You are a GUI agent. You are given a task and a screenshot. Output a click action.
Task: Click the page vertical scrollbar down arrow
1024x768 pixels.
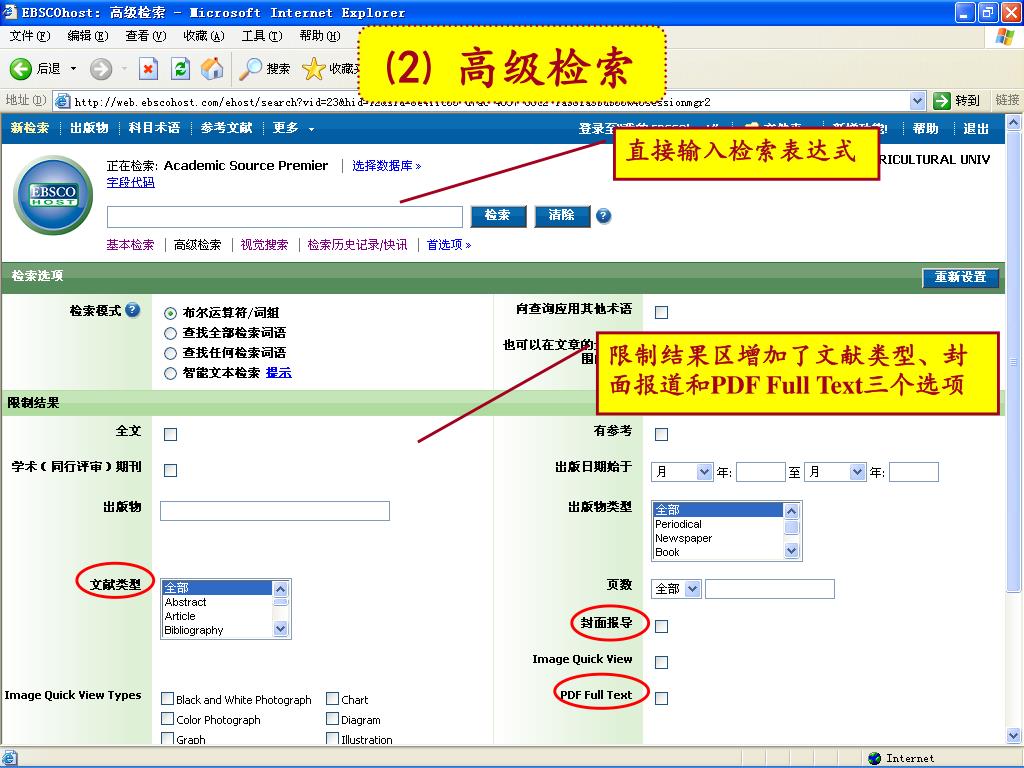(1014, 736)
